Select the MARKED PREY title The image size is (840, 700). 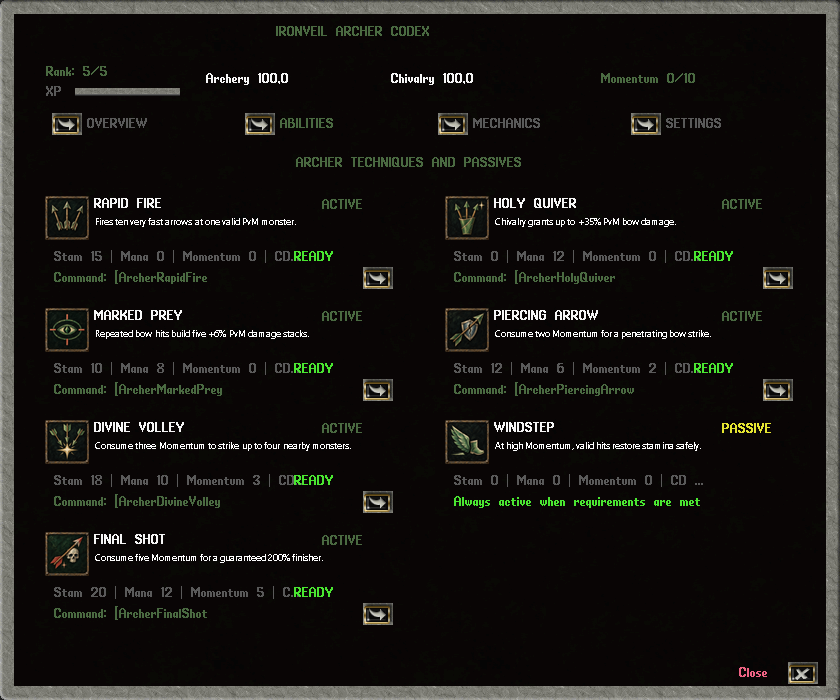[x=138, y=315]
